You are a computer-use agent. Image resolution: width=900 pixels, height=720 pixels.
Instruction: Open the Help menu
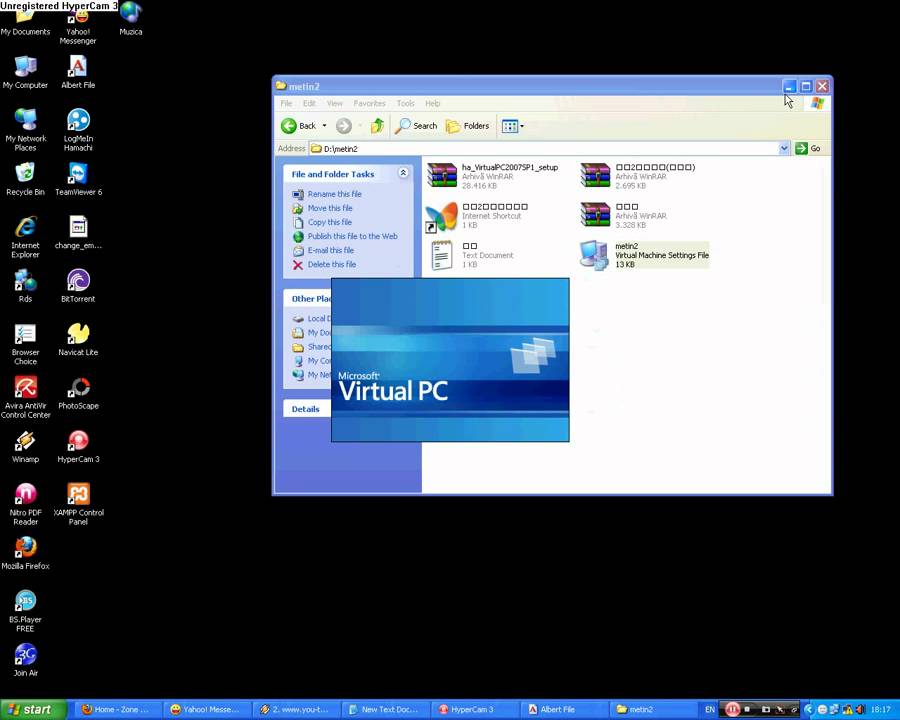pyautogui.click(x=433, y=103)
